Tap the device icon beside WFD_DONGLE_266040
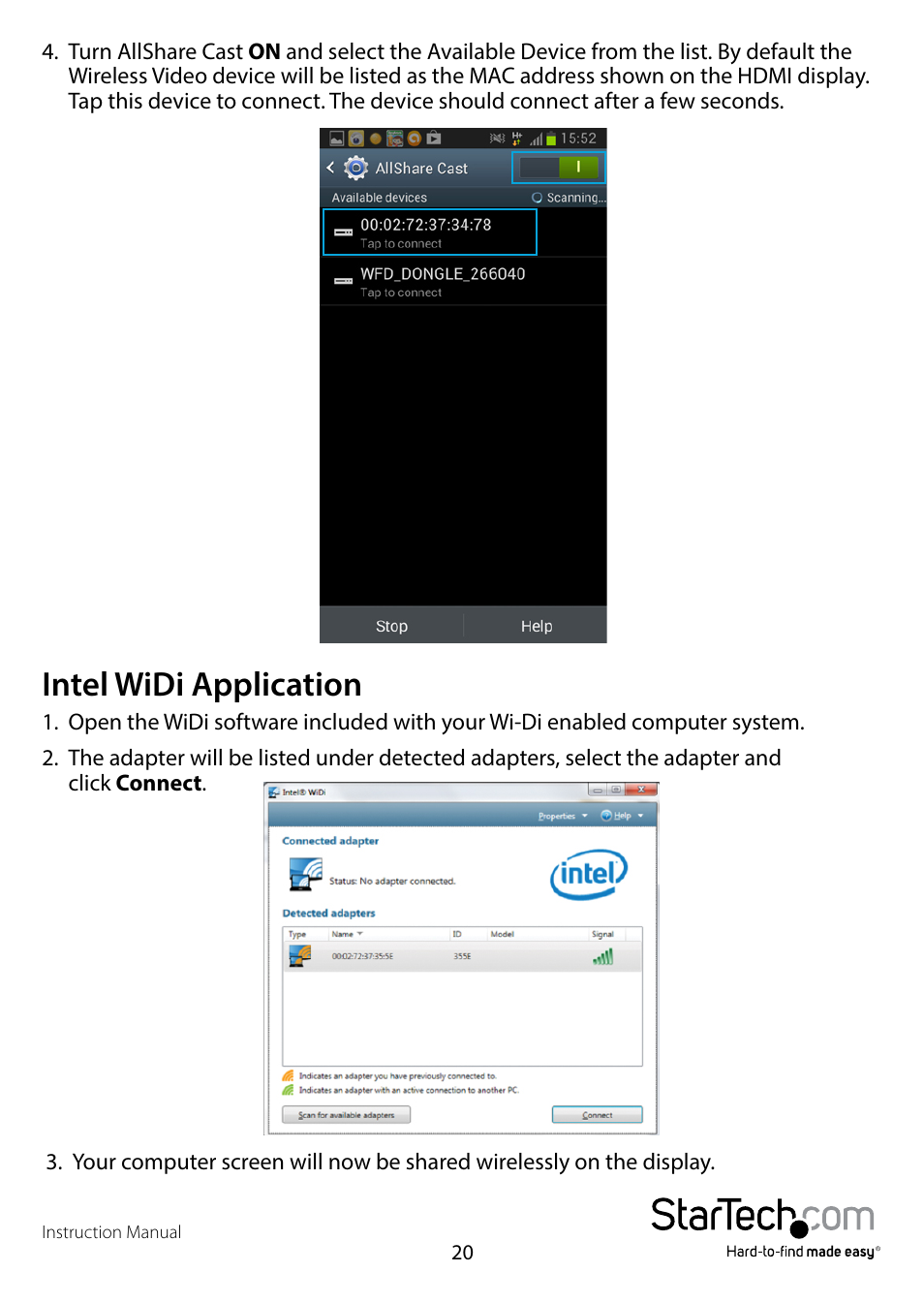 pyautogui.click(x=343, y=281)
